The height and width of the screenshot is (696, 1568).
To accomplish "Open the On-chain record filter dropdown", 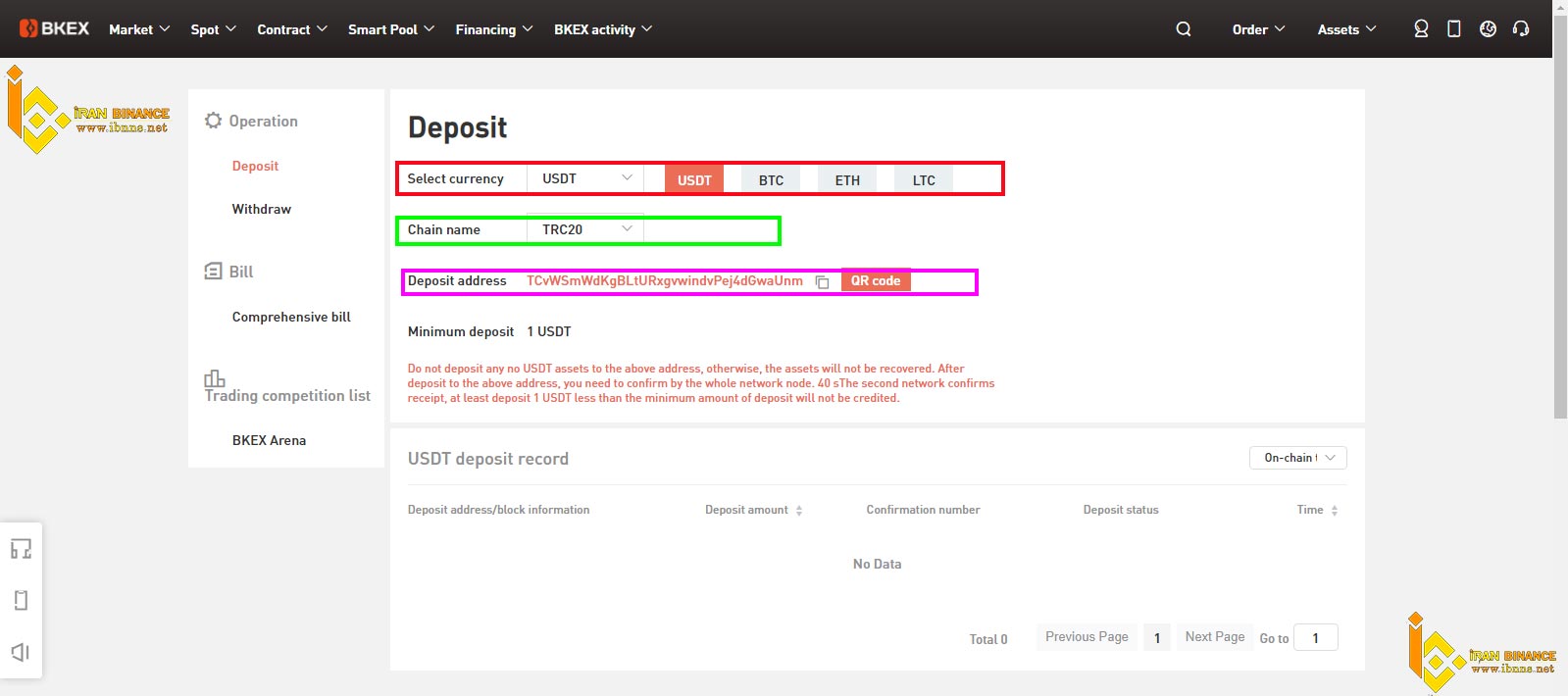I will (1298, 458).
